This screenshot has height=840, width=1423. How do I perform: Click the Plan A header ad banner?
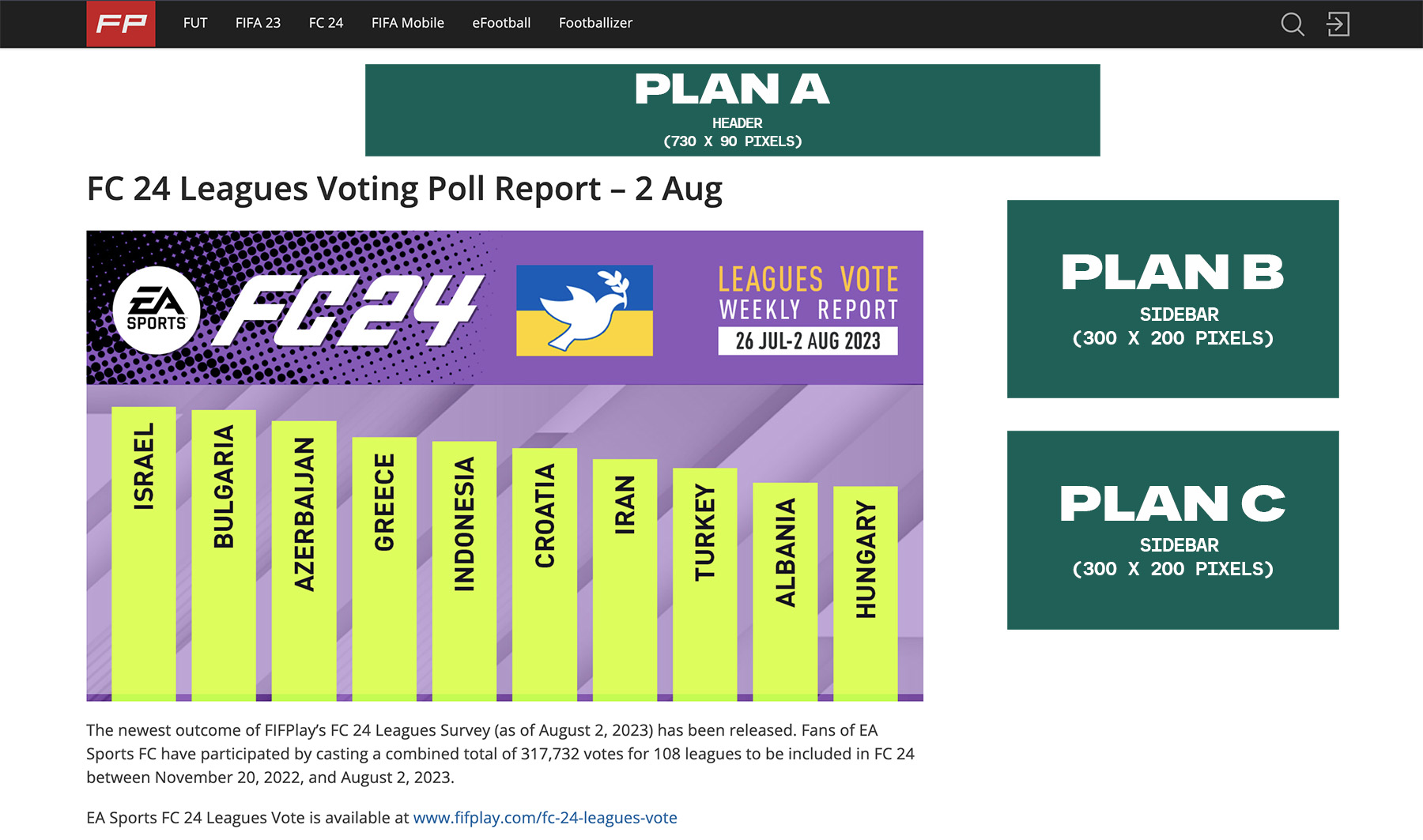(732, 110)
